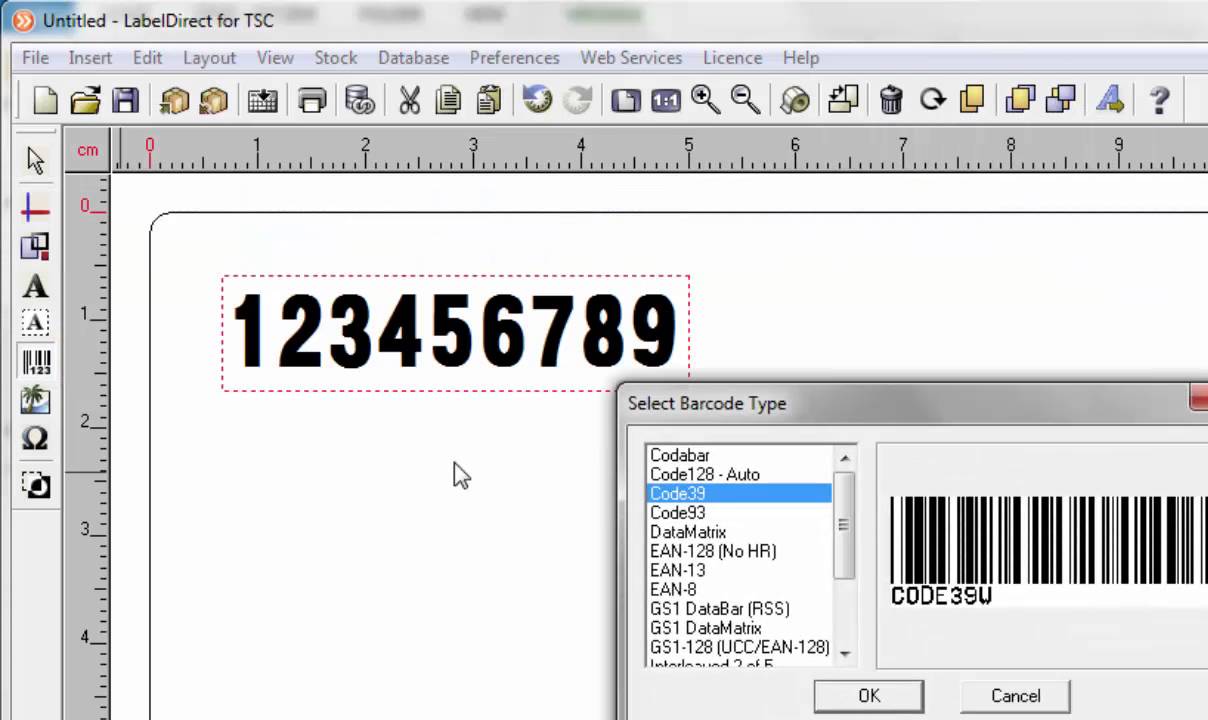Image resolution: width=1208 pixels, height=720 pixels.
Task: Select the box shape tool
Action: click(x=35, y=246)
